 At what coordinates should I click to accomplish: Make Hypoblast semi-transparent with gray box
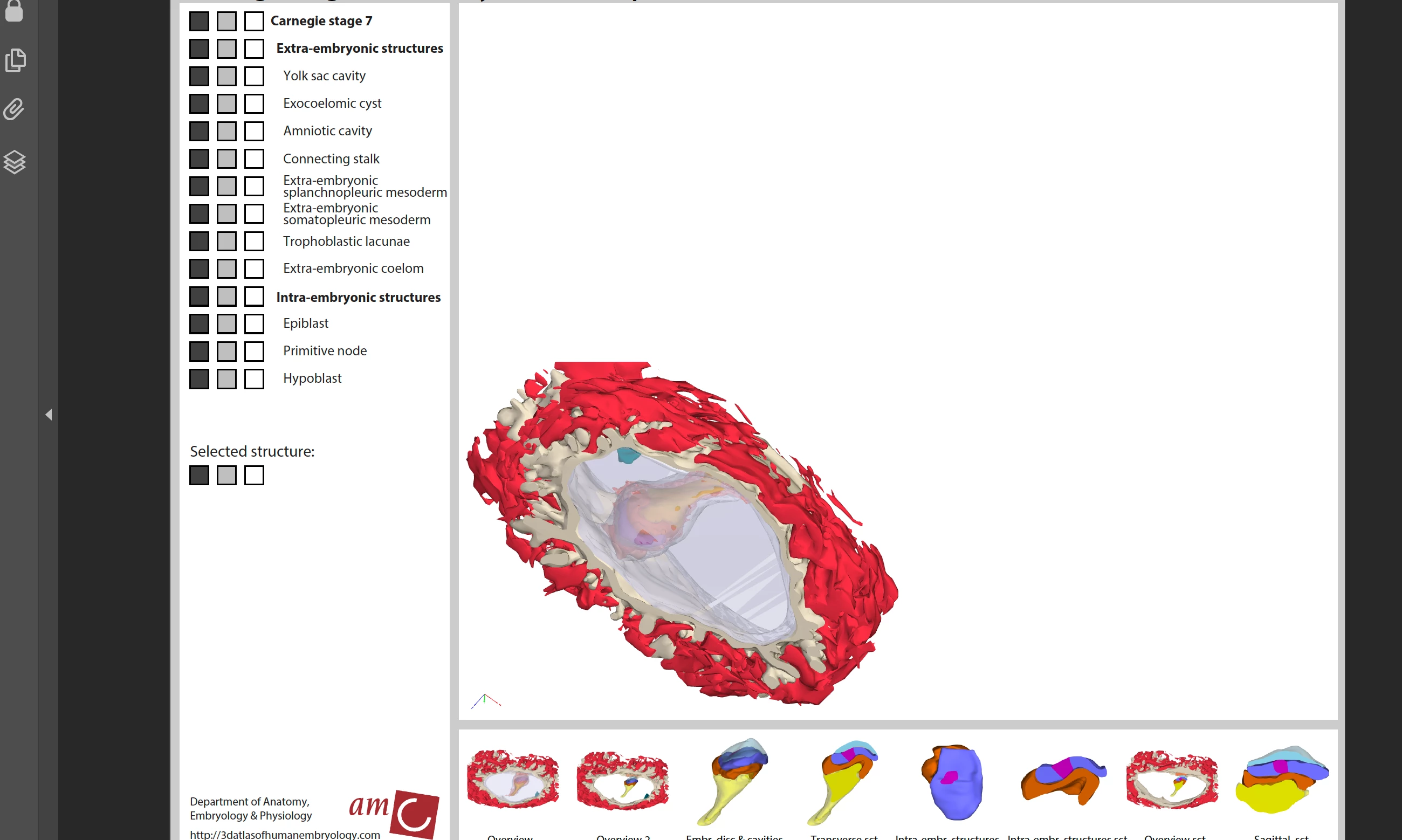[226, 378]
